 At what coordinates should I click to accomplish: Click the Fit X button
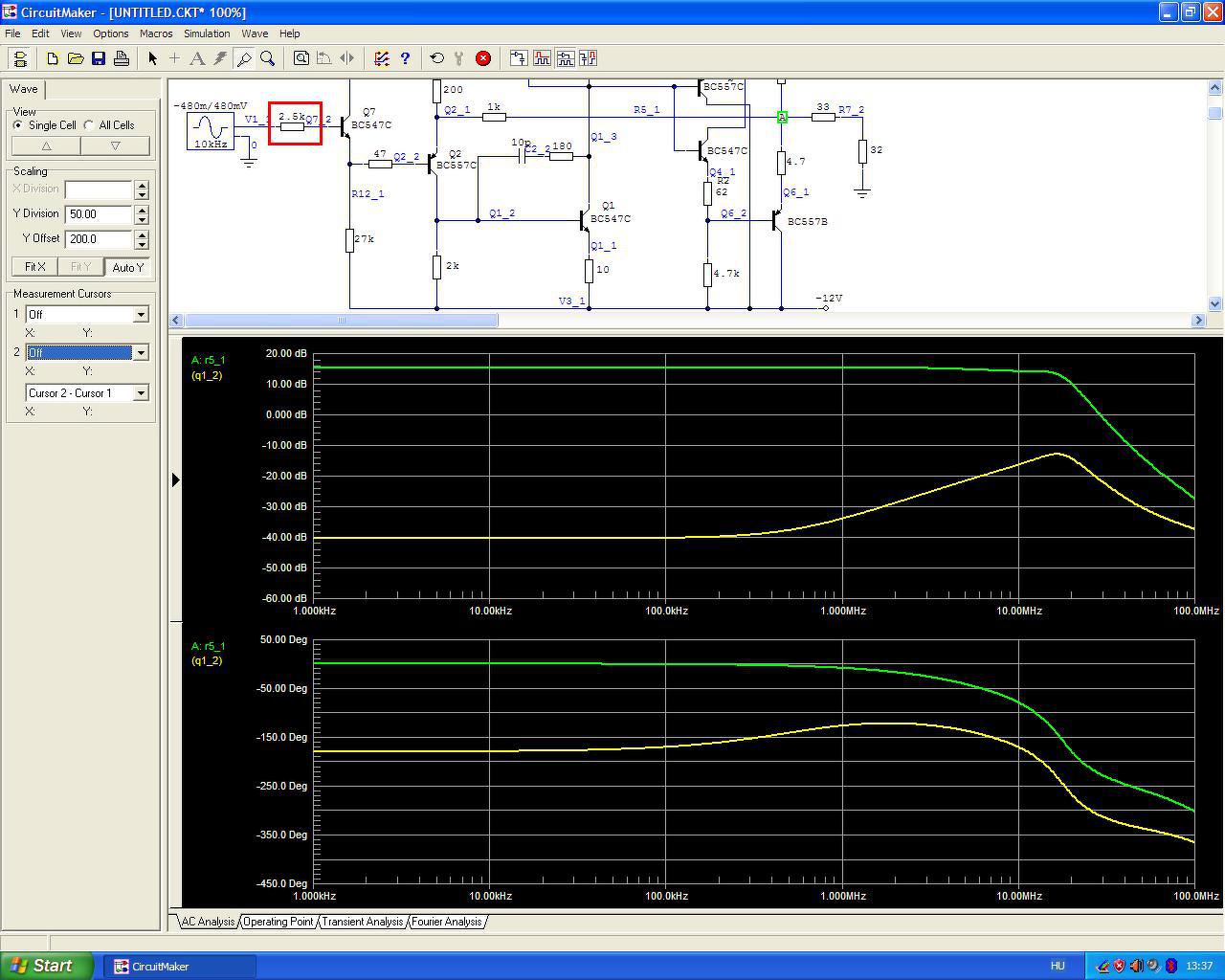pyautogui.click(x=35, y=267)
